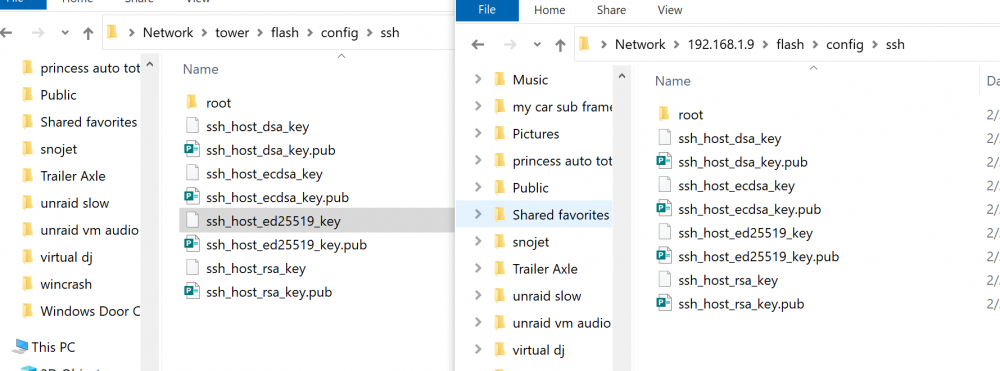This screenshot has height=371, width=1000.
Task: Sort by Name column in right window
Action: pyautogui.click(x=673, y=81)
